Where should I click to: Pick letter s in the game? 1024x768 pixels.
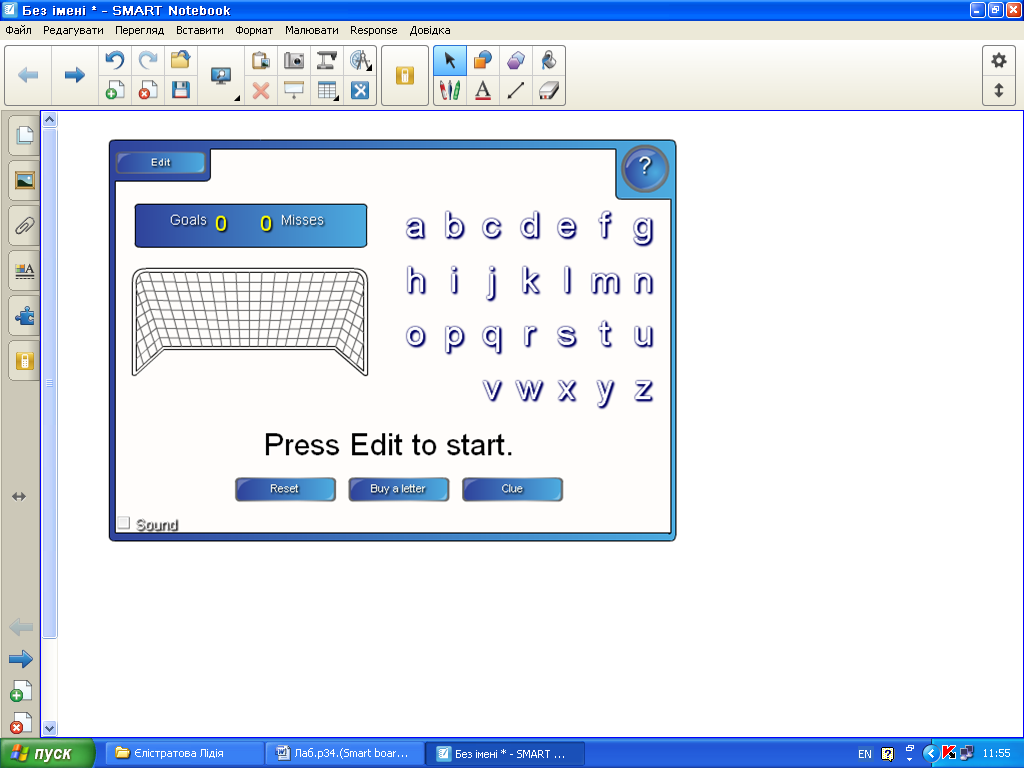pyautogui.click(x=567, y=336)
